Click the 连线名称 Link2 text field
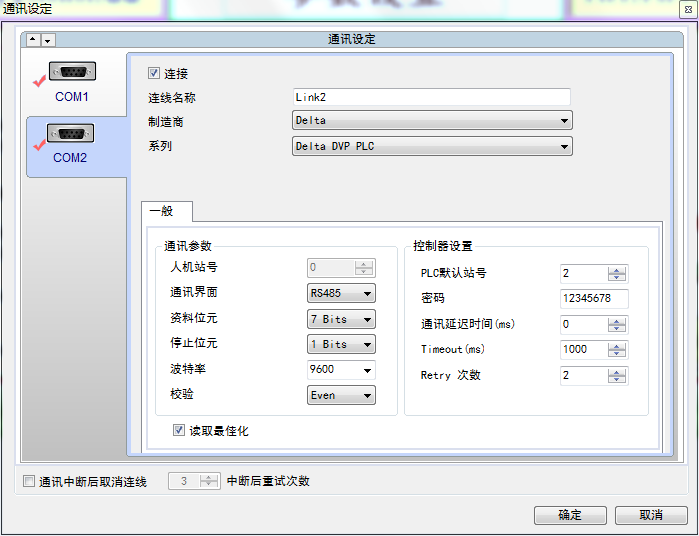 click(x=430, y=97)
